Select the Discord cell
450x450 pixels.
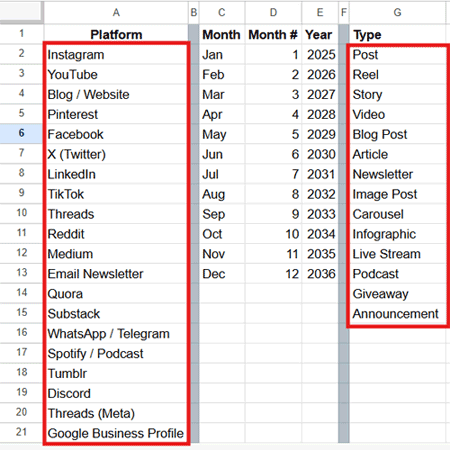coord(116,393)
